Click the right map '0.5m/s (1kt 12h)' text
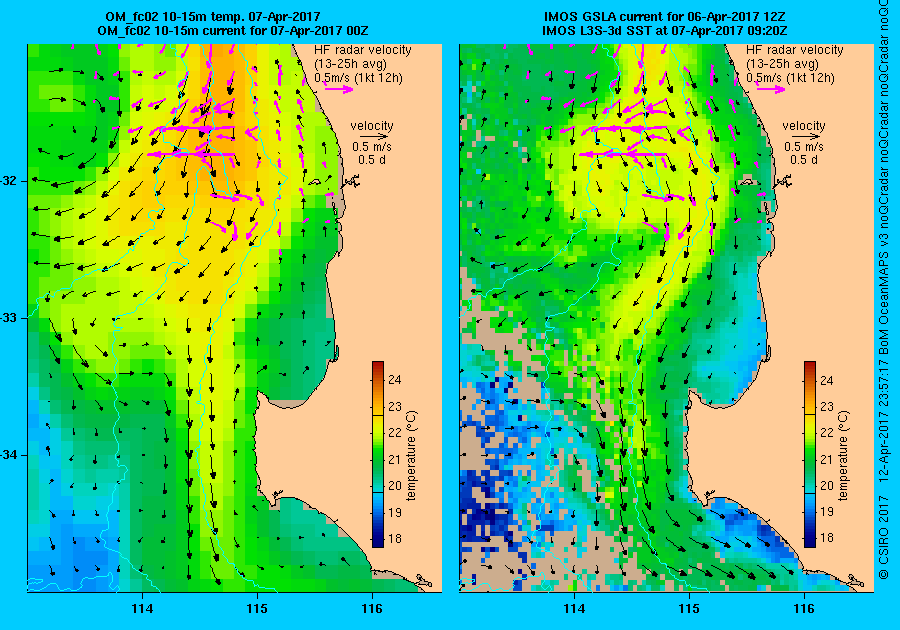This screenshot has height=630, width=900. coord(790,78)
